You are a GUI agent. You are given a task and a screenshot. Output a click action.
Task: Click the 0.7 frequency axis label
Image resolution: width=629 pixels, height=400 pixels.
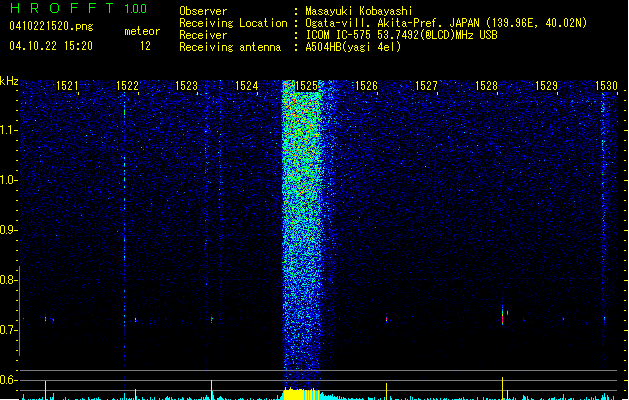(8, 330)
